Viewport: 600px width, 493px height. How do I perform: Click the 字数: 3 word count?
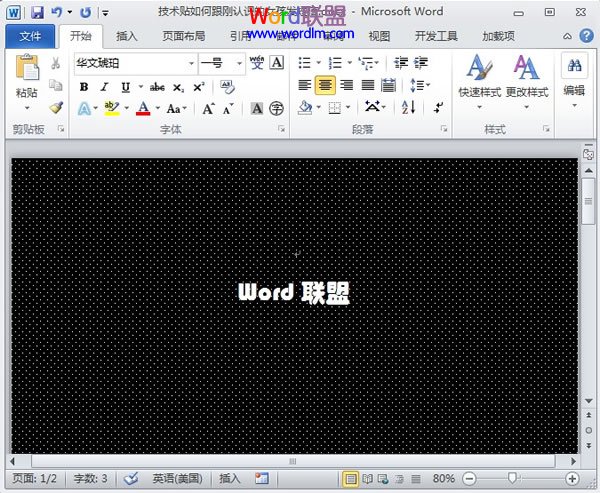pyautogui.click(x=90, y=478)
